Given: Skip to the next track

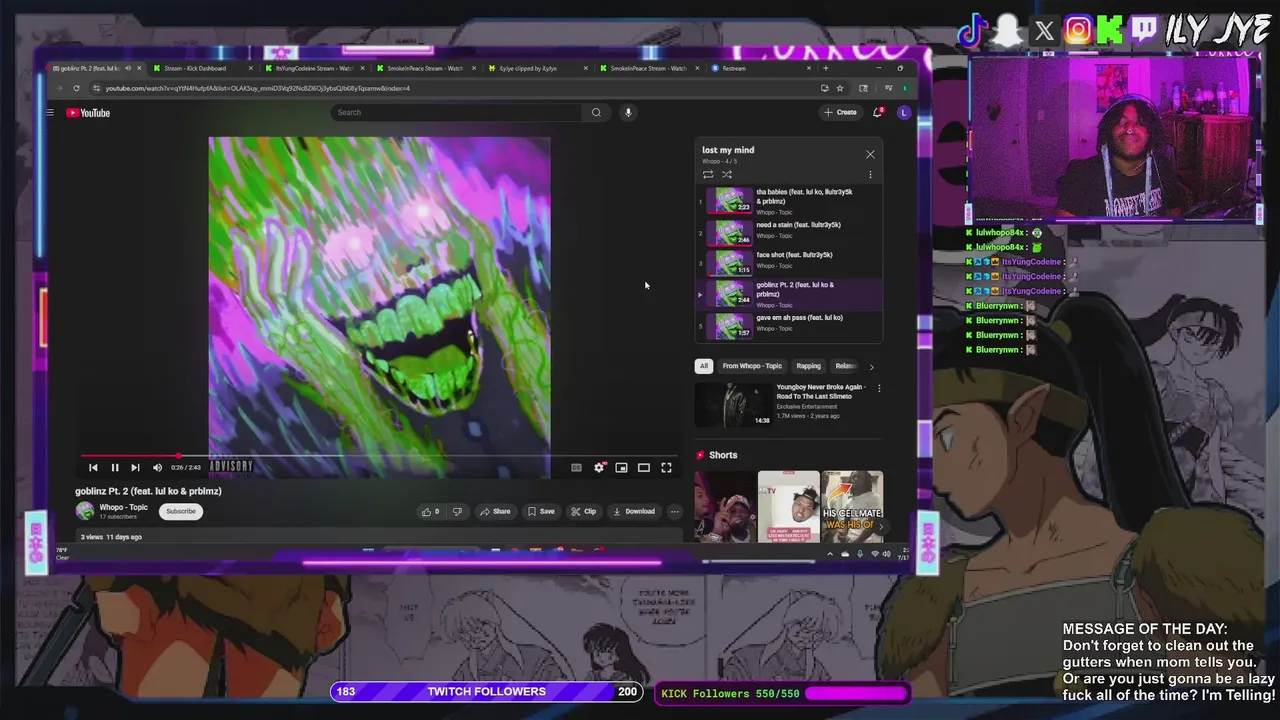Looking at the screenshot, I should click(x=135, y=467).
